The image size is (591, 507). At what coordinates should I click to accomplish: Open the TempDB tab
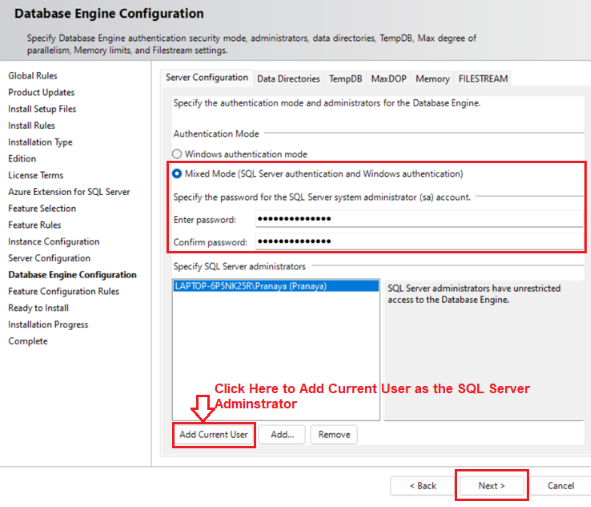point(345,79)
